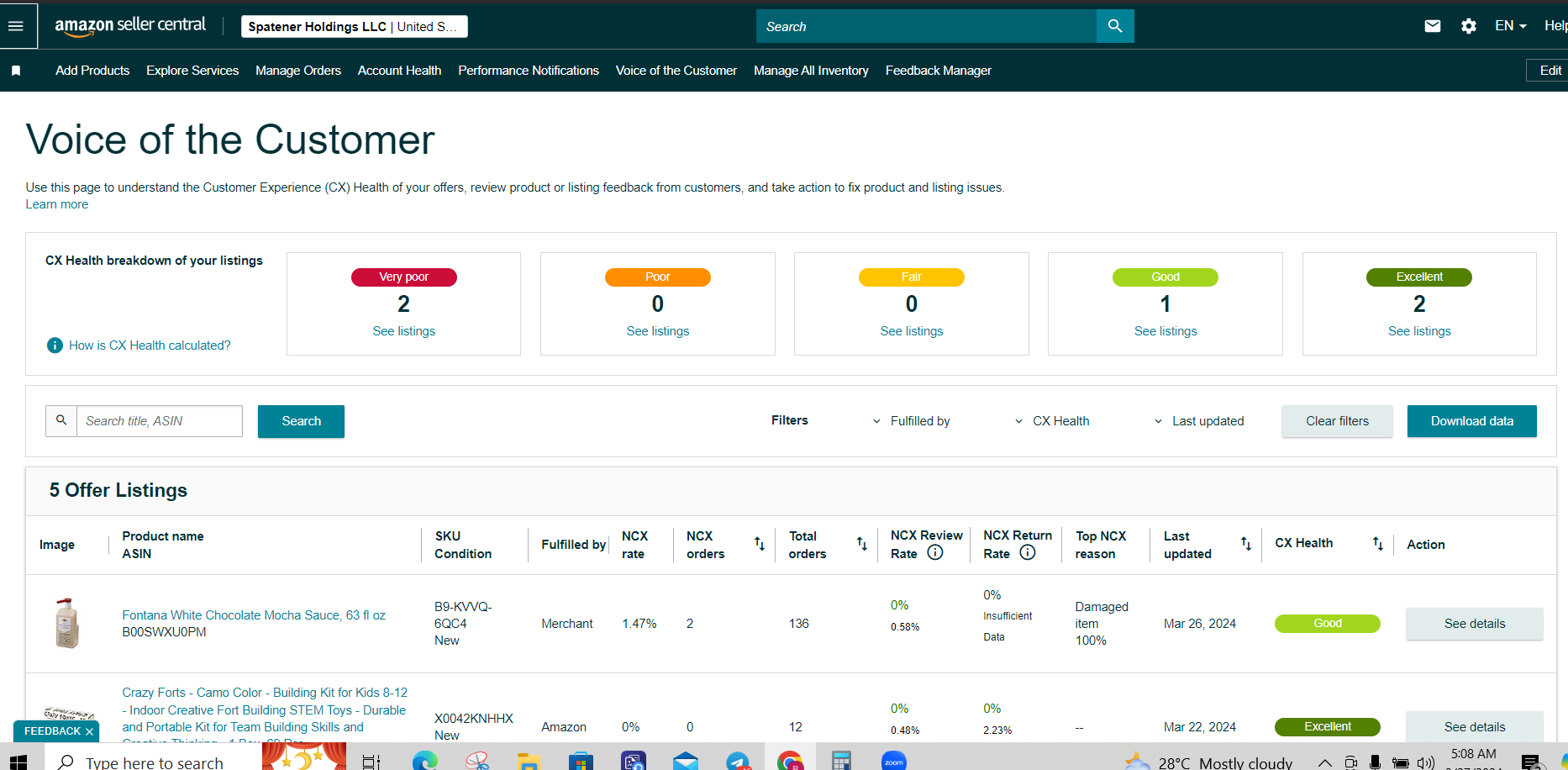Open the volume control in system tray
This screenshot has width=1568, height=770.
(x=1426, y=762)
